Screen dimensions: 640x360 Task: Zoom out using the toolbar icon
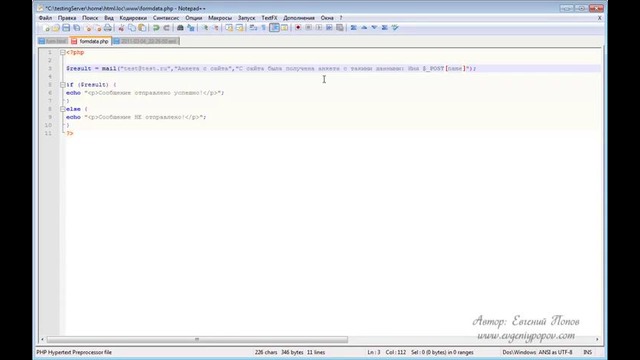(216, 28)
